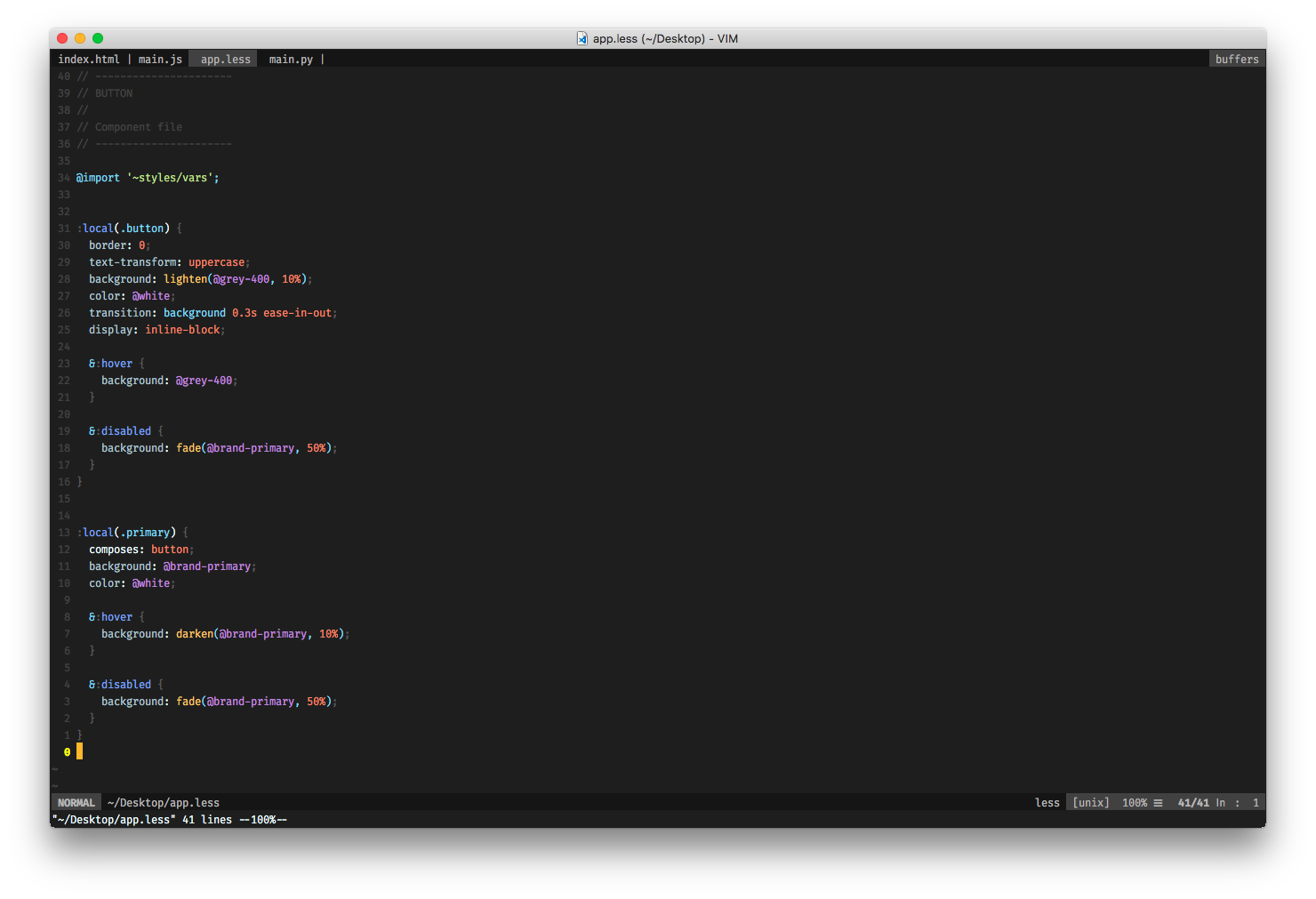Click the window title app.less (~/Desktop) - VIM
Screen dimensions: 1316x899
666,38
